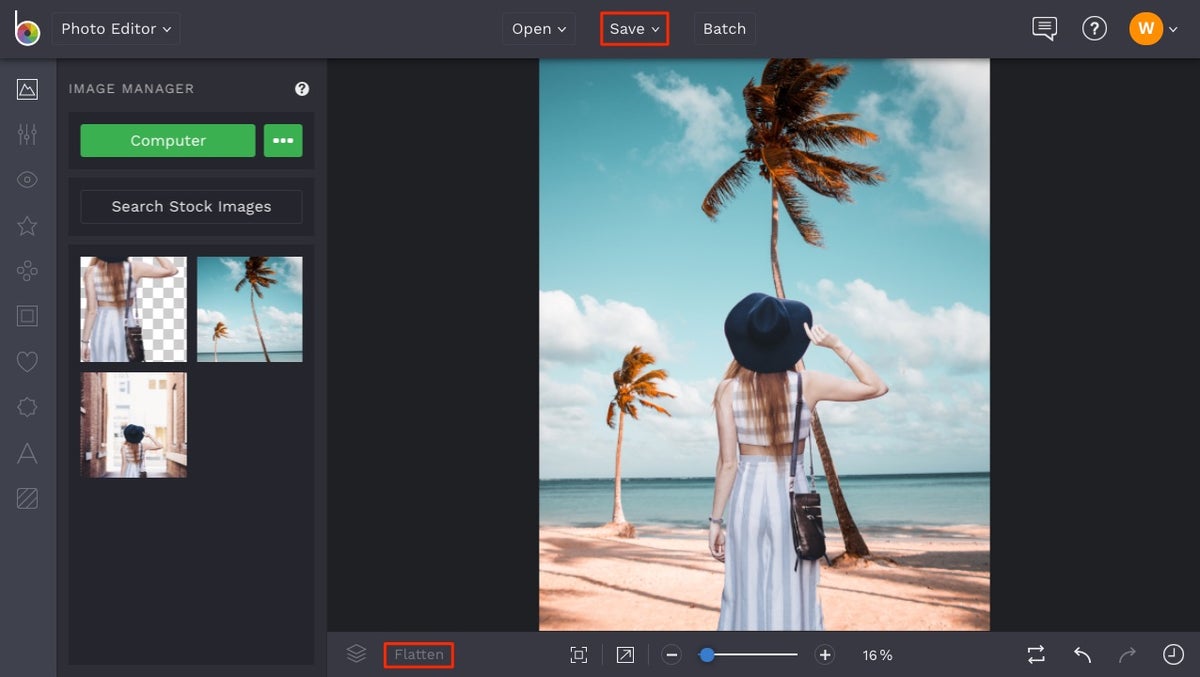The image size is (1200, 677).
Task: Open the Effects panel
Action: (27, 225)
